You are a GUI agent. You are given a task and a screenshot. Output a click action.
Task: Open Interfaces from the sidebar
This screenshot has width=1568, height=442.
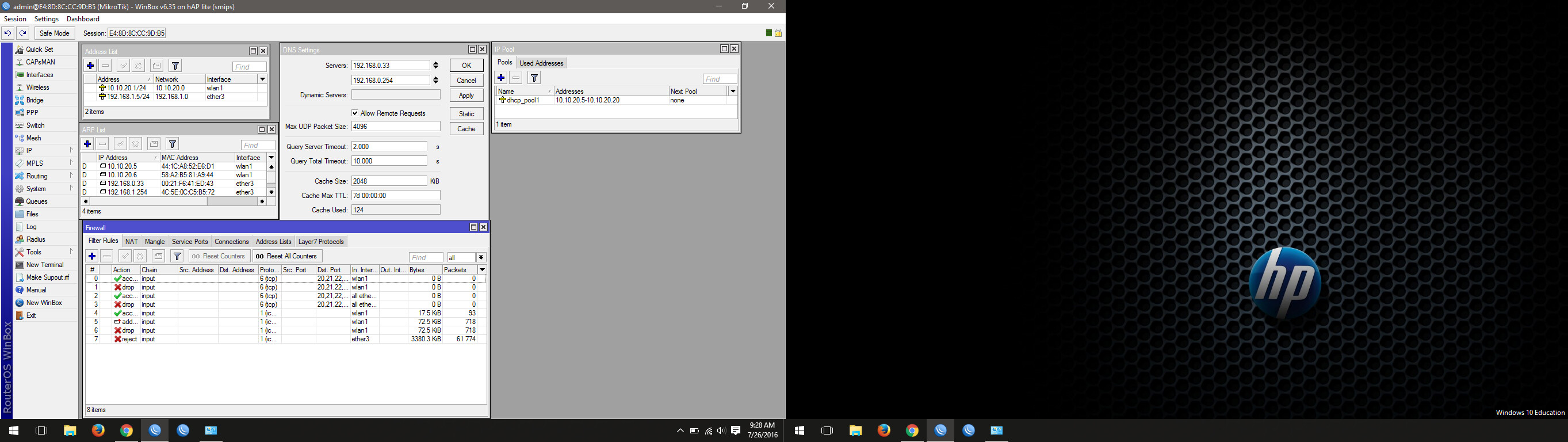point(40,75)
